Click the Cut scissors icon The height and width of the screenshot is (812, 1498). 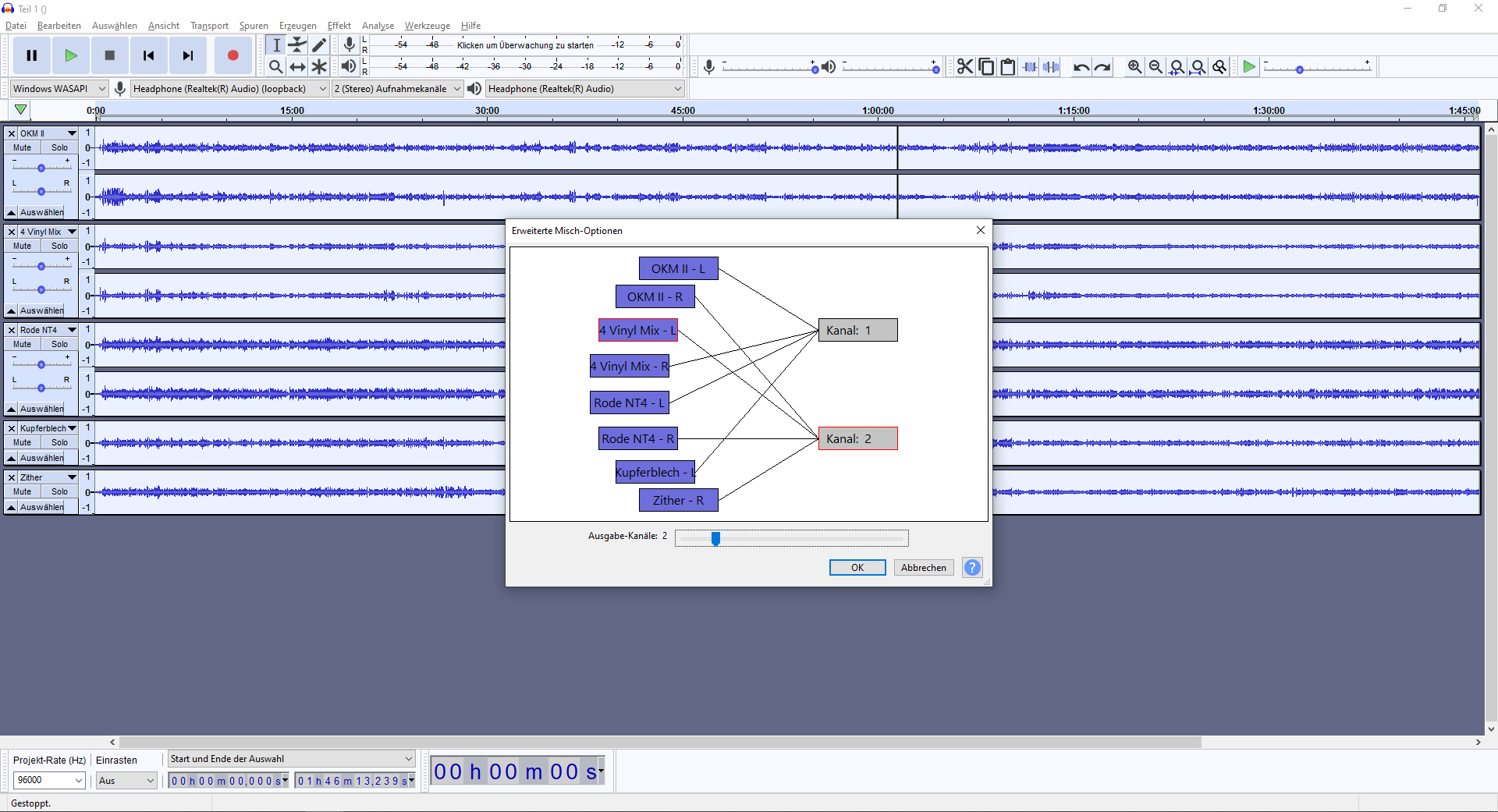pyautogui.click(x=965, y=67)
